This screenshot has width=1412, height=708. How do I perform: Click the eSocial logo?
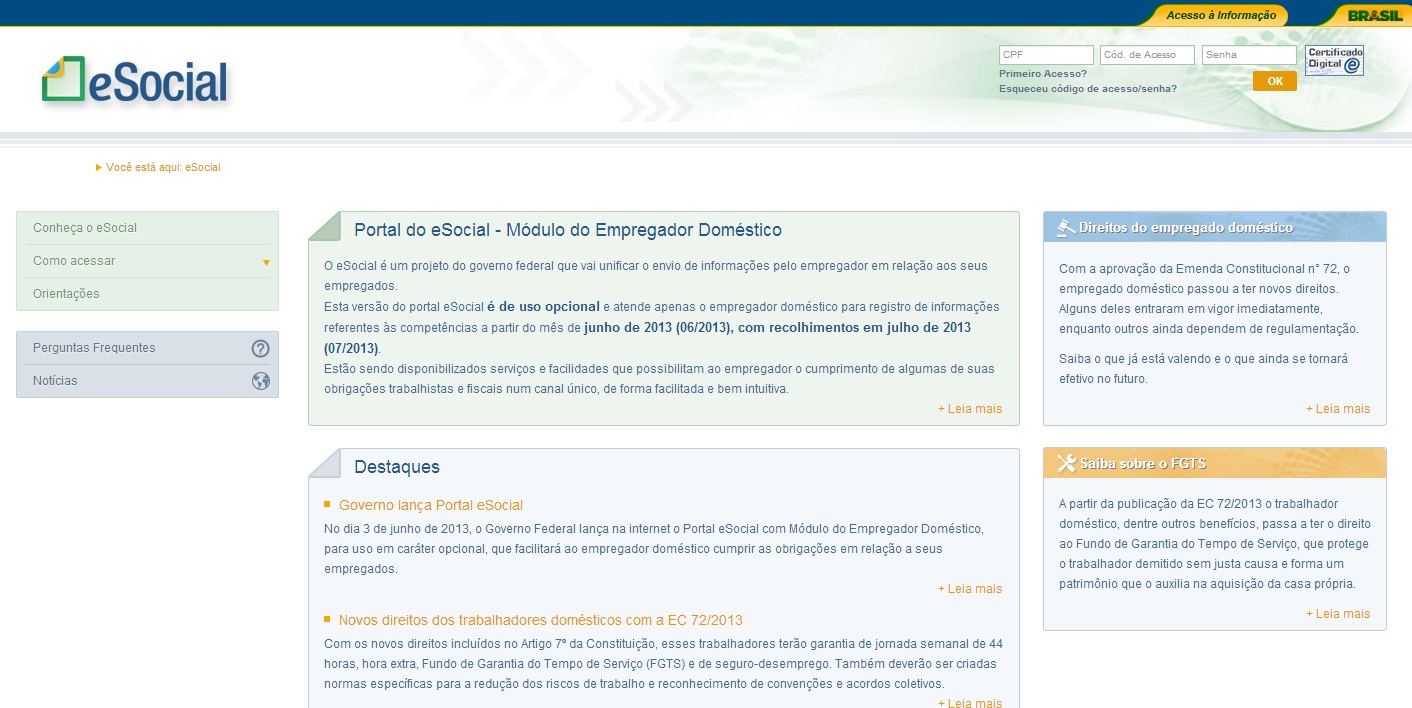135,79
